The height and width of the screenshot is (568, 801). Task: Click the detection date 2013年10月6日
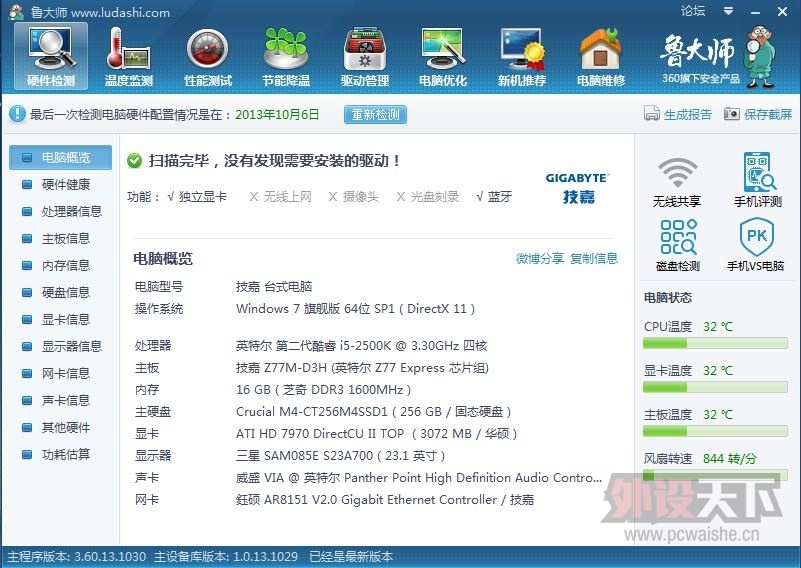pyautogui.click(x=277, y=114)
